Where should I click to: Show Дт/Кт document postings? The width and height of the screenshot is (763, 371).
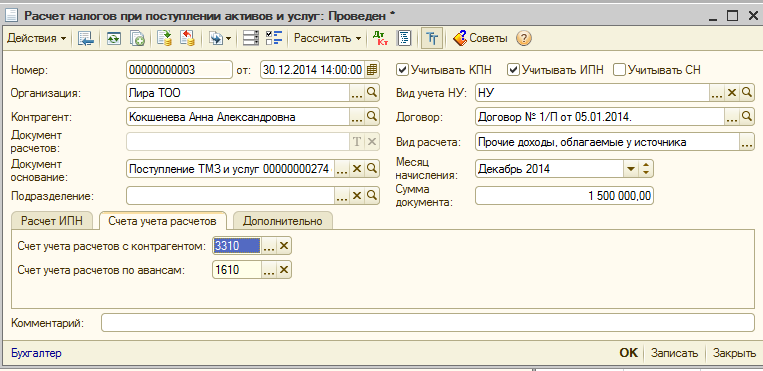(380, 38)
